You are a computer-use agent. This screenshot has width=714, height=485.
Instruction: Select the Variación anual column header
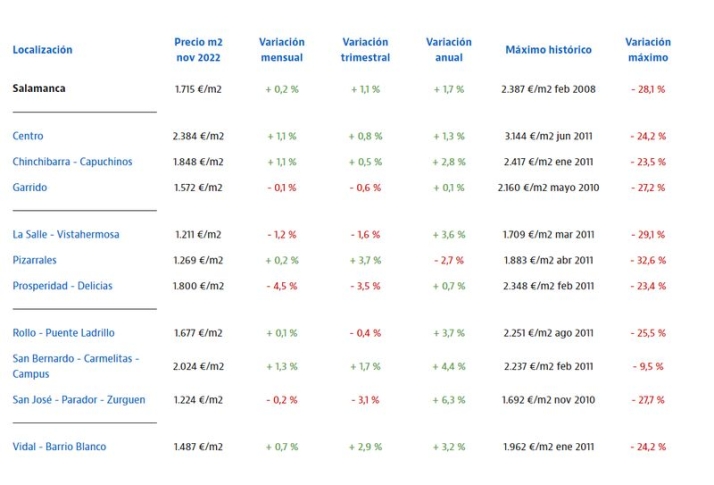[x=448, y=50]
